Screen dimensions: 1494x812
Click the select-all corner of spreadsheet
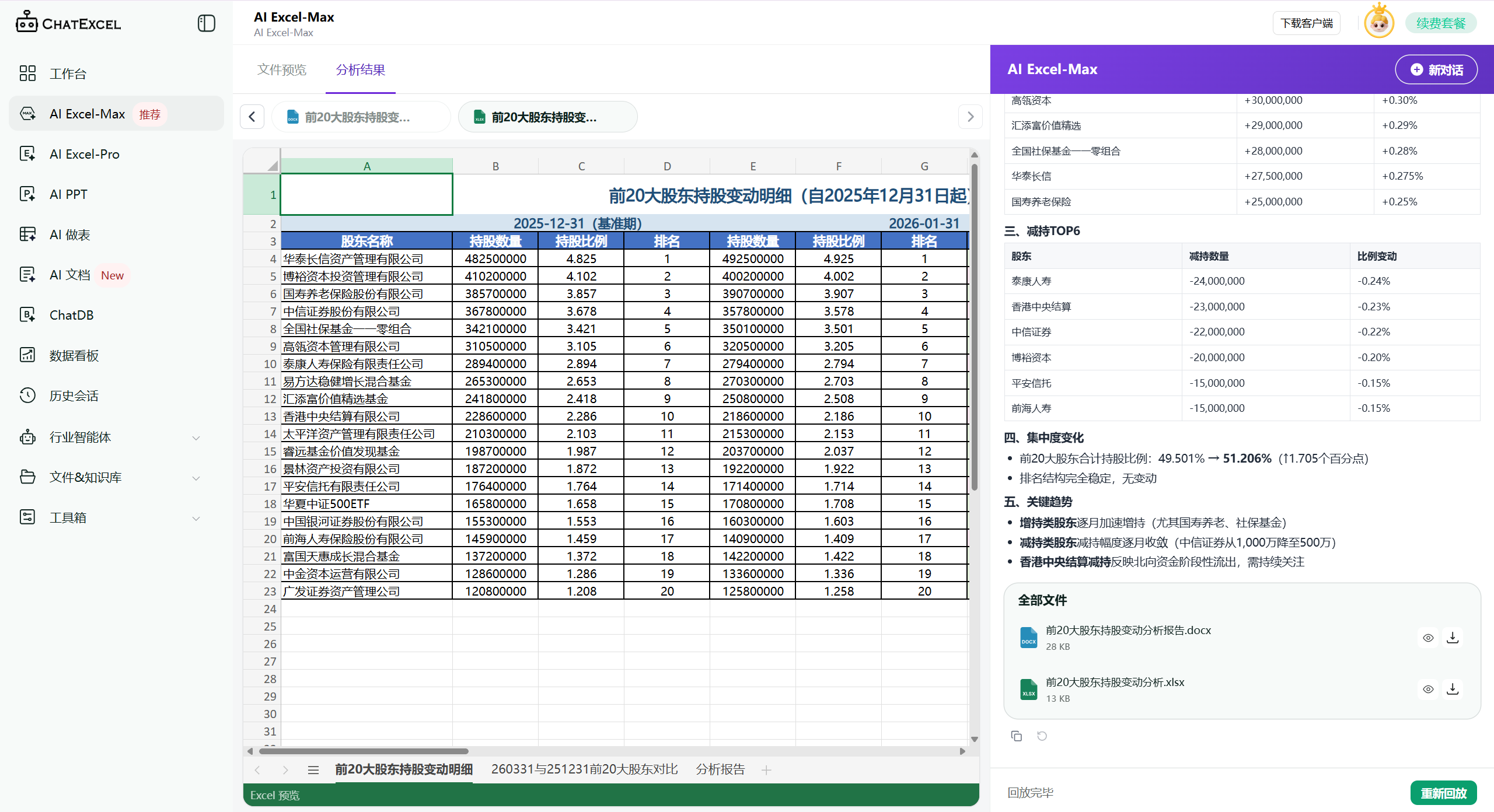click(x=262, y=160)
